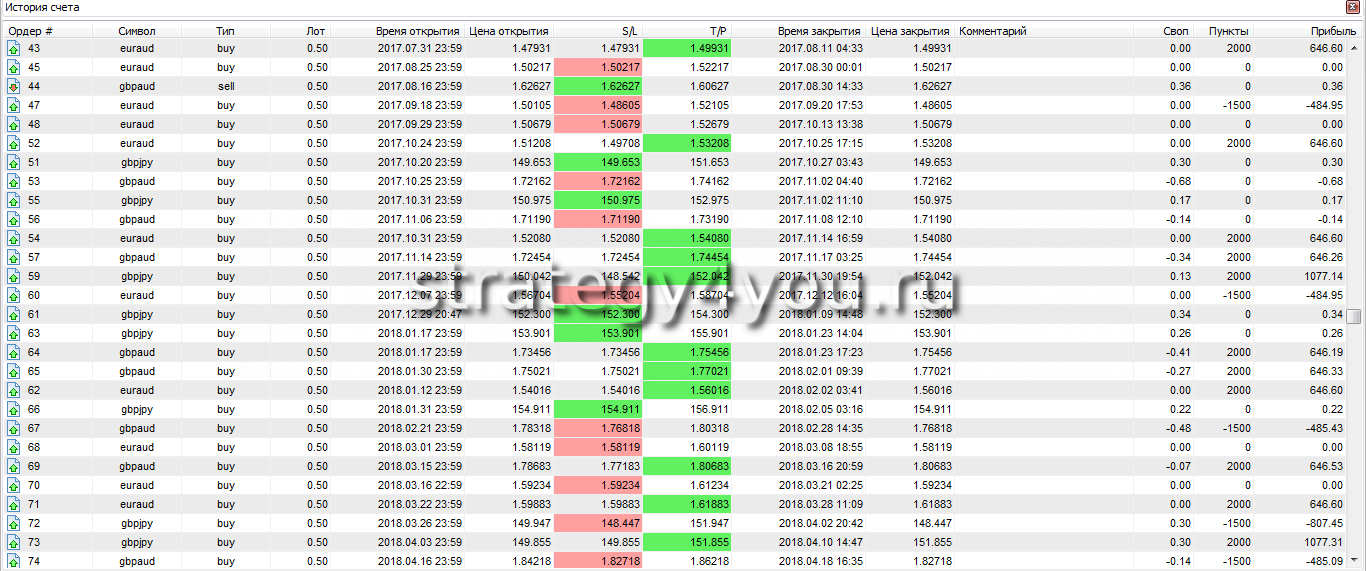Screen dimensions: 1366x571
Task: Click the Время открытия column header
Action: coord(418,31)
